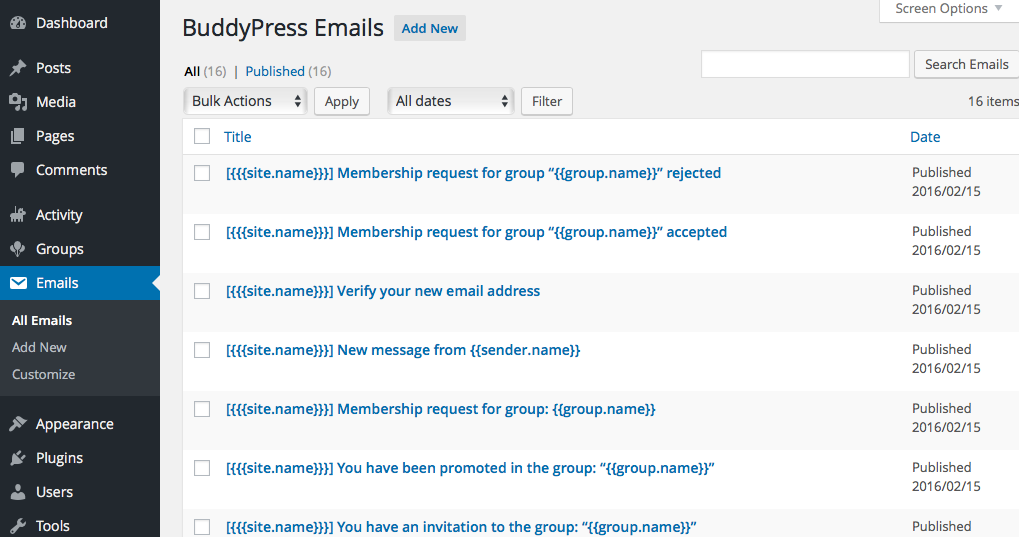Select the Emails menu item
This screenshot has height=537, width=1019.
coord(57,283)
